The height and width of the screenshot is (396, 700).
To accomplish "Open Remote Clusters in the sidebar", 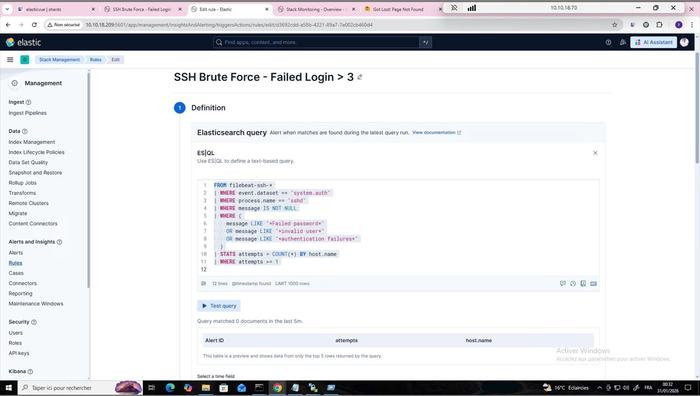I will 29,203.
